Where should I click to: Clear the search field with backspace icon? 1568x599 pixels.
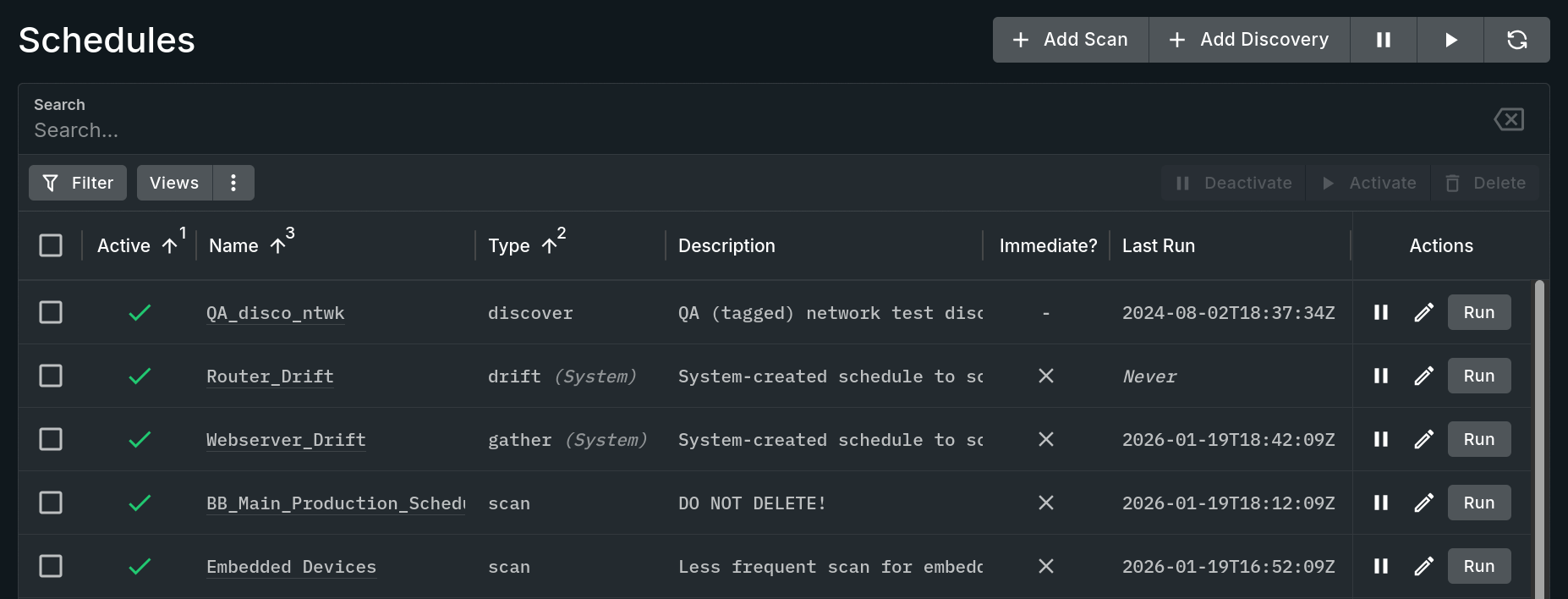coord(1509,119)
